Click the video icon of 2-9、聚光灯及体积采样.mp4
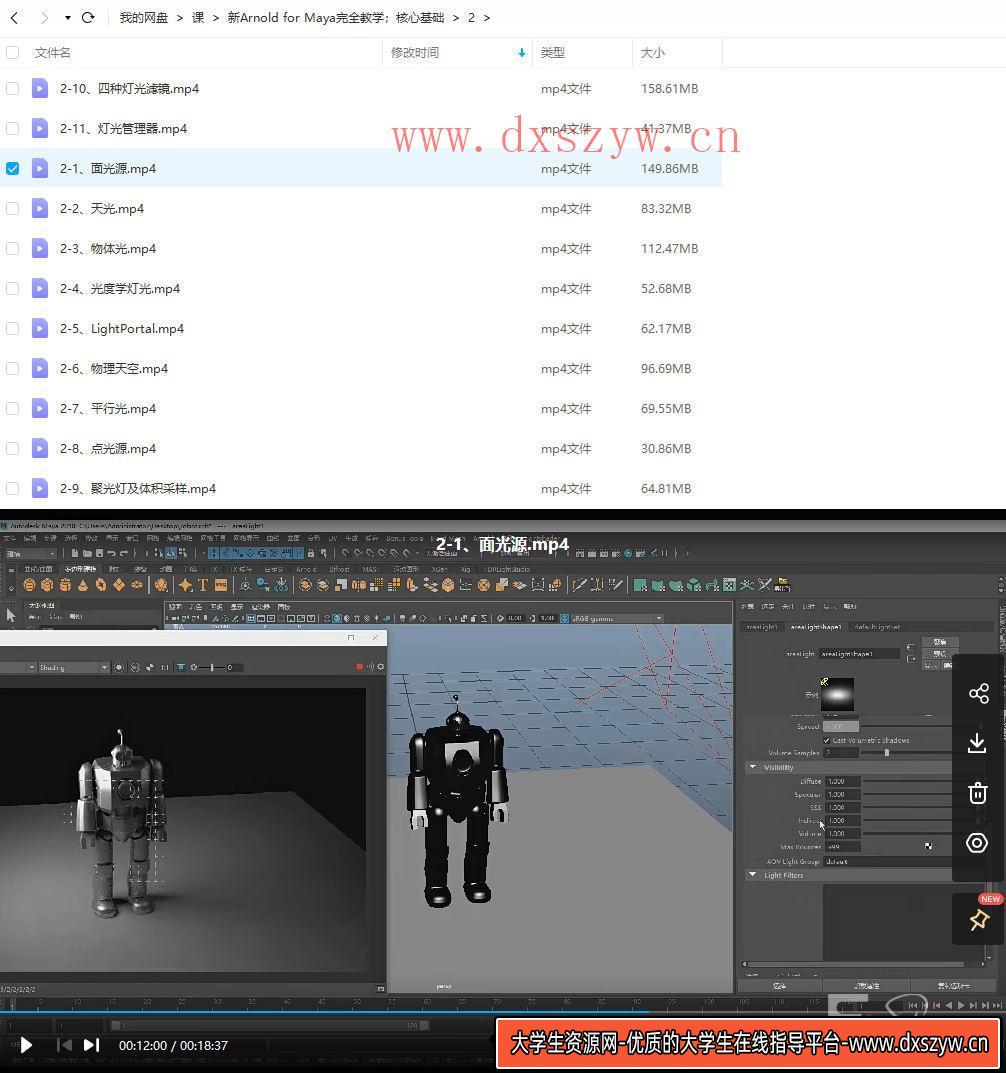The width and height of the screenshot is (1006, 1073). tap(40, 489)
